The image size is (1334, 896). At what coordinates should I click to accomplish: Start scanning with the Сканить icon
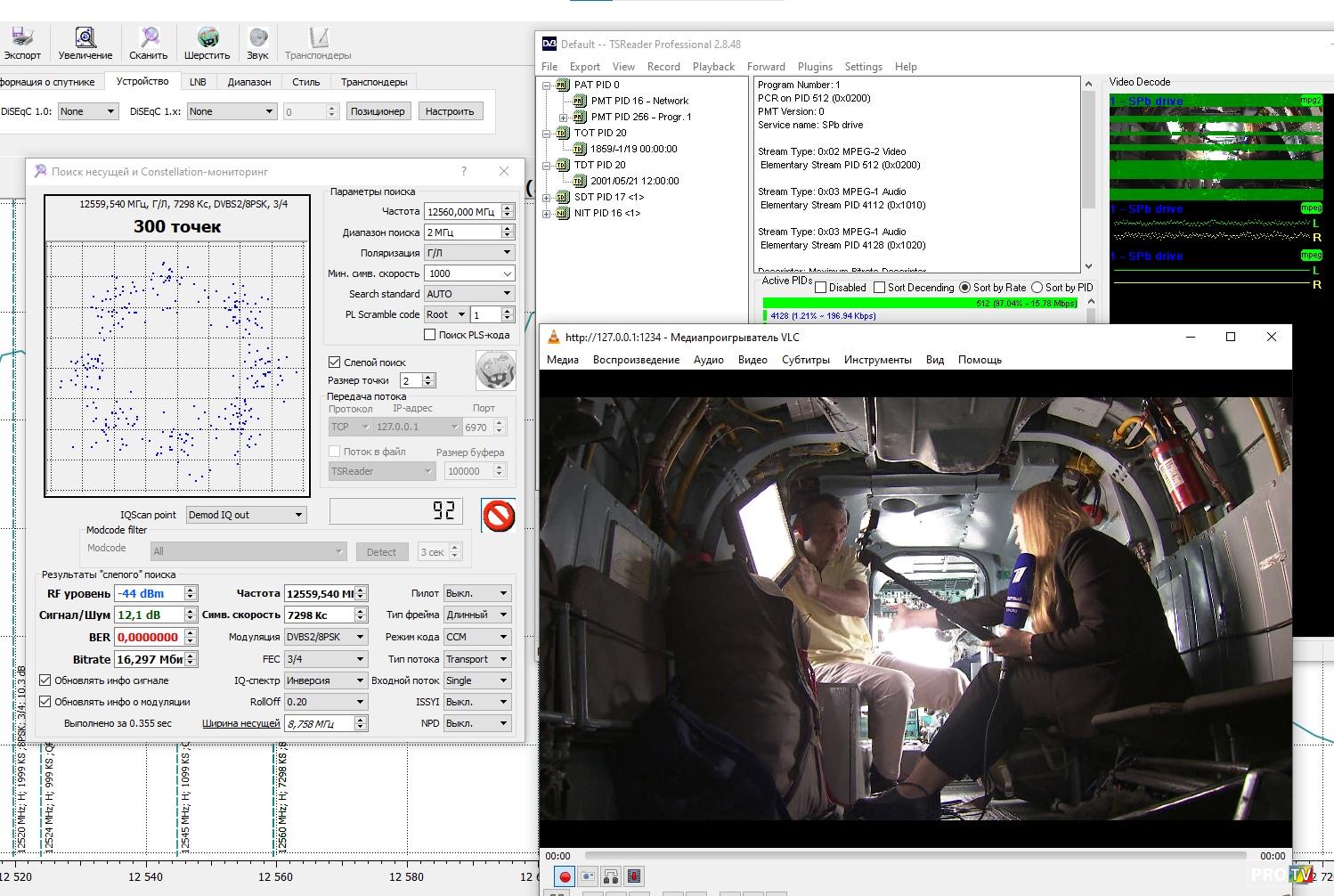(x=149, y=38)
